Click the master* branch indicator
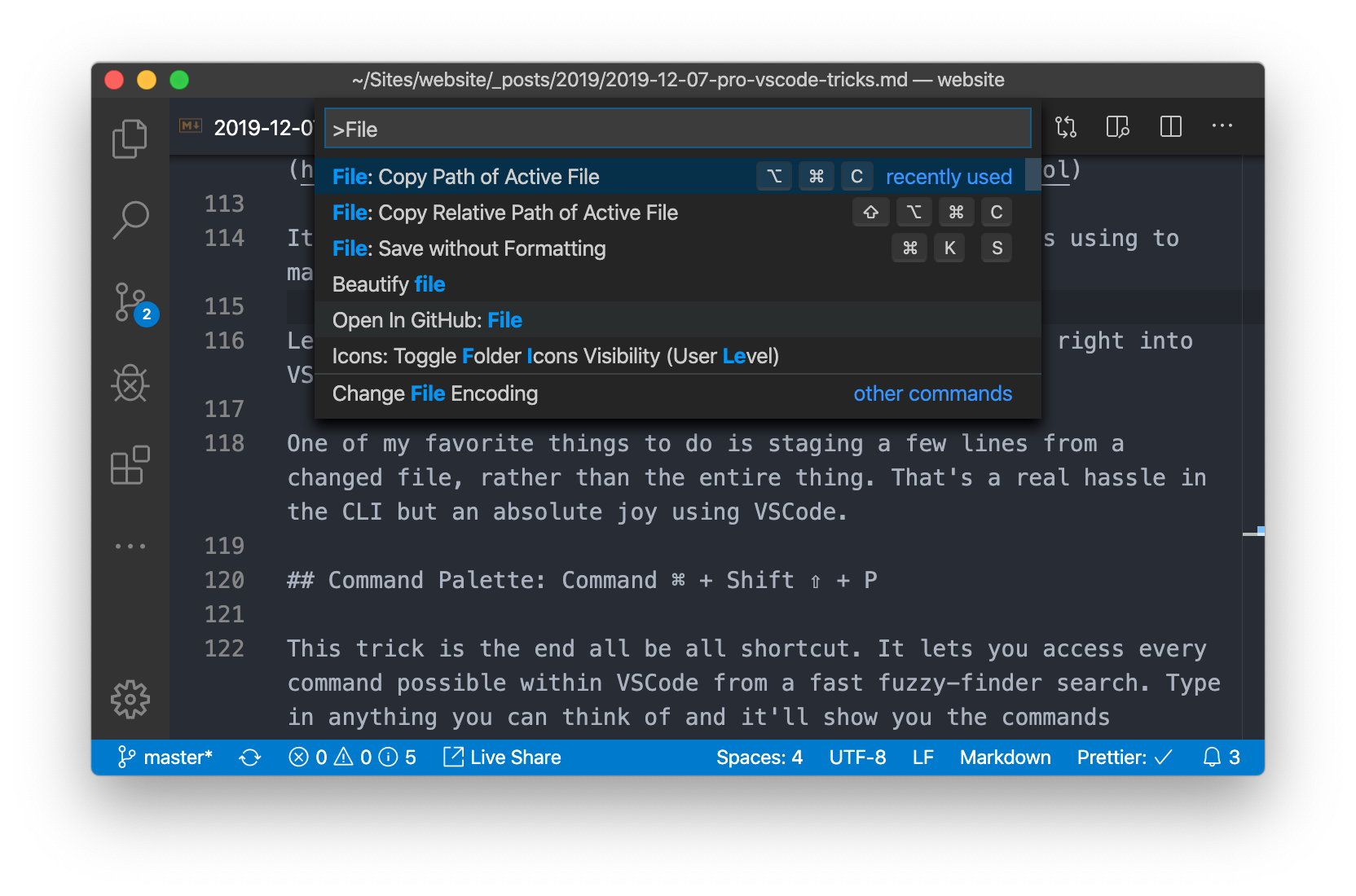Viewport: 1356px width, 896px height. 165,758
